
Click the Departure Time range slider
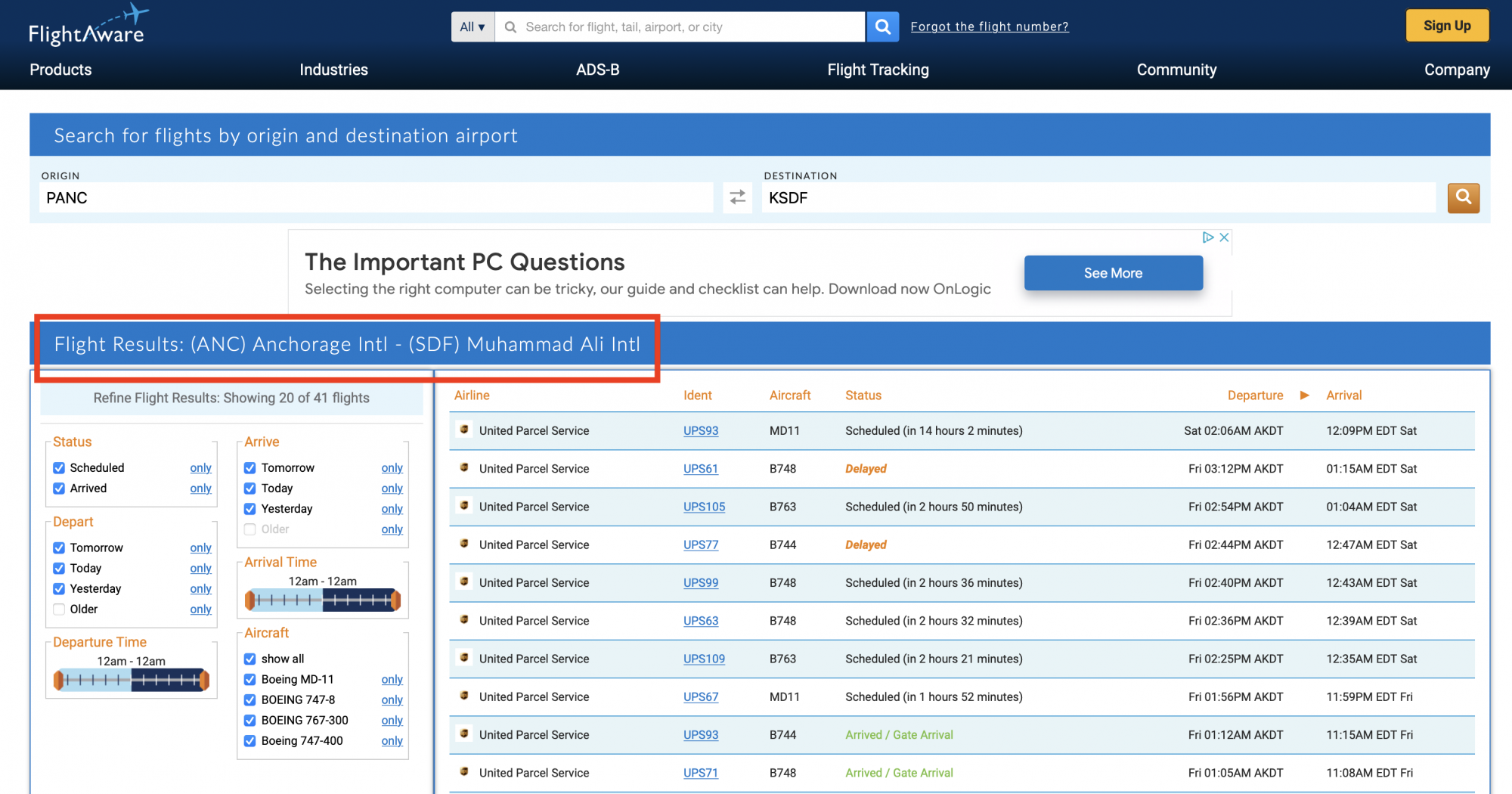132,680
